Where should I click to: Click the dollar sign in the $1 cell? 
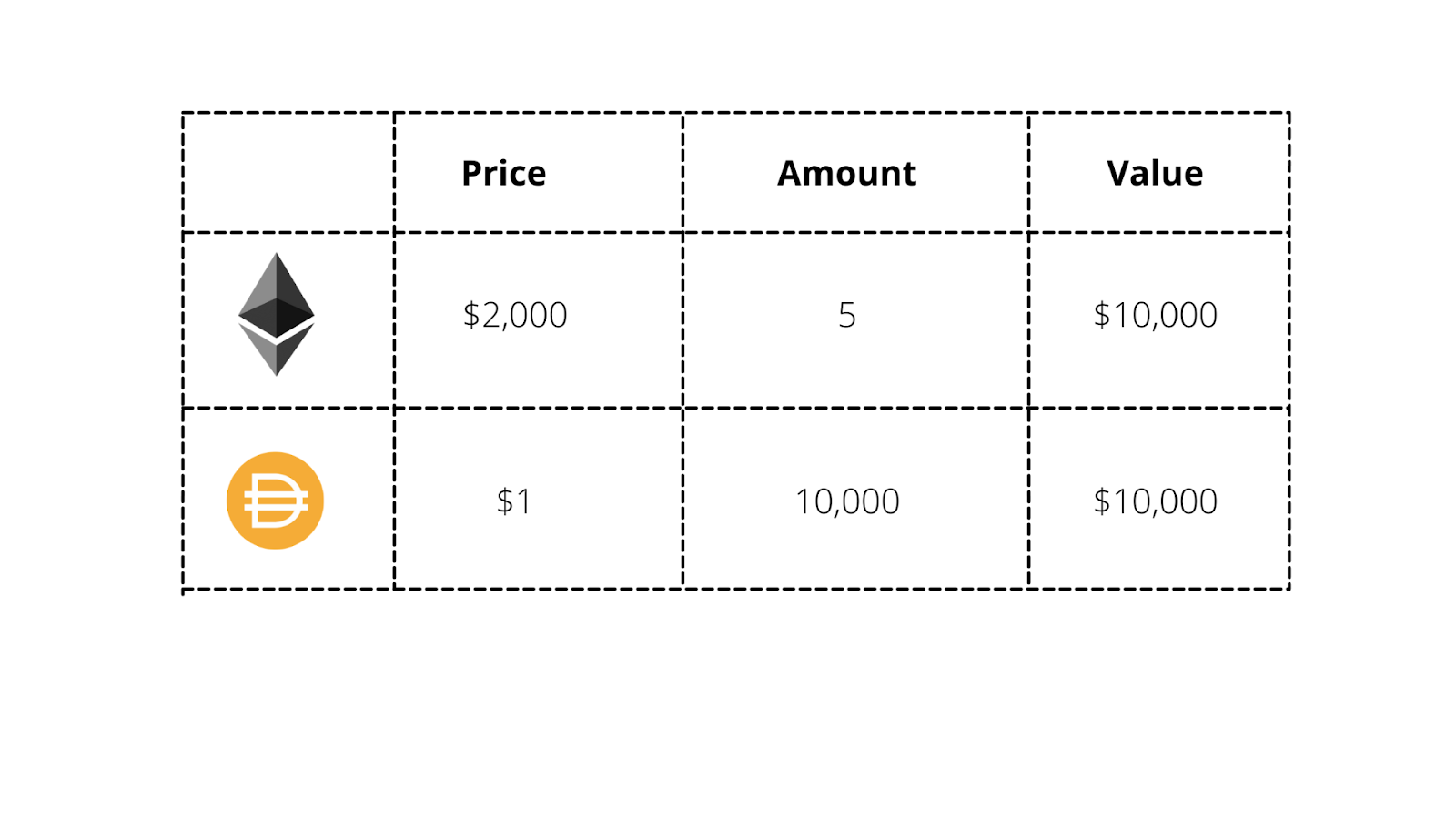point(504,501)
